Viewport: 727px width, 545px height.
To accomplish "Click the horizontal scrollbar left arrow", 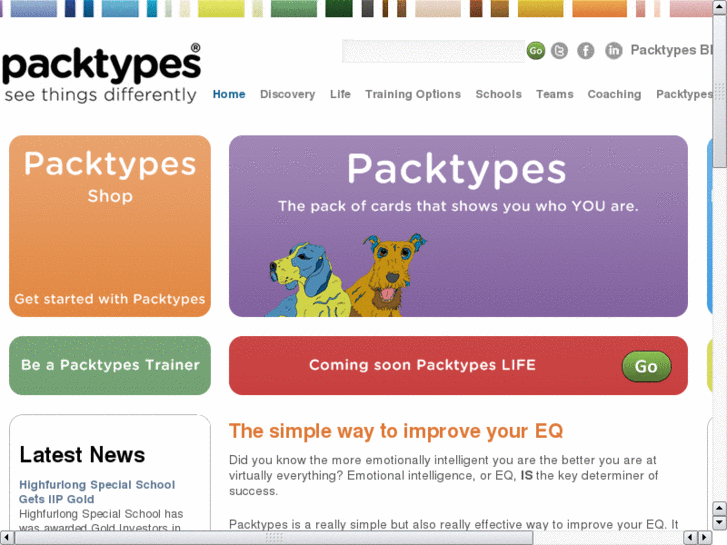I will tap(6, 538).
